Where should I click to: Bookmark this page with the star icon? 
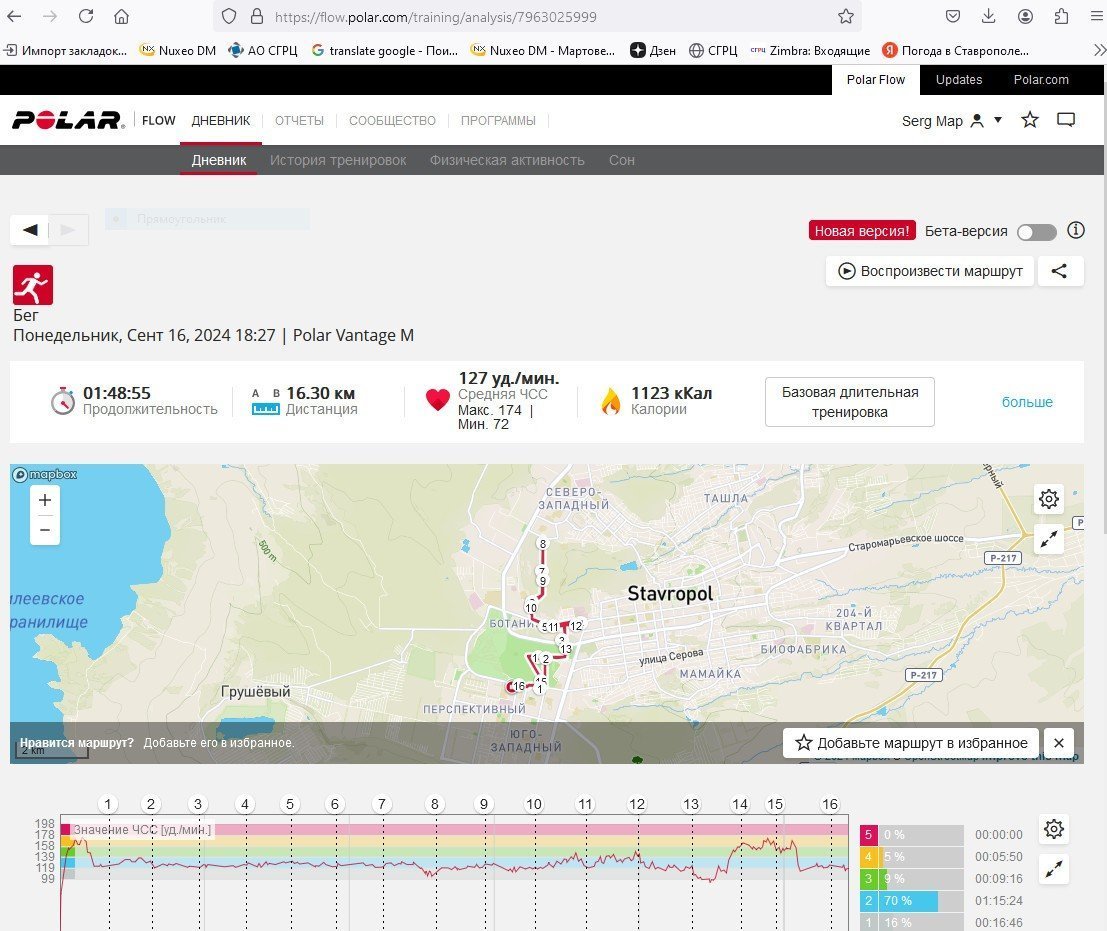pyautogui.click(x=846, y=16)
